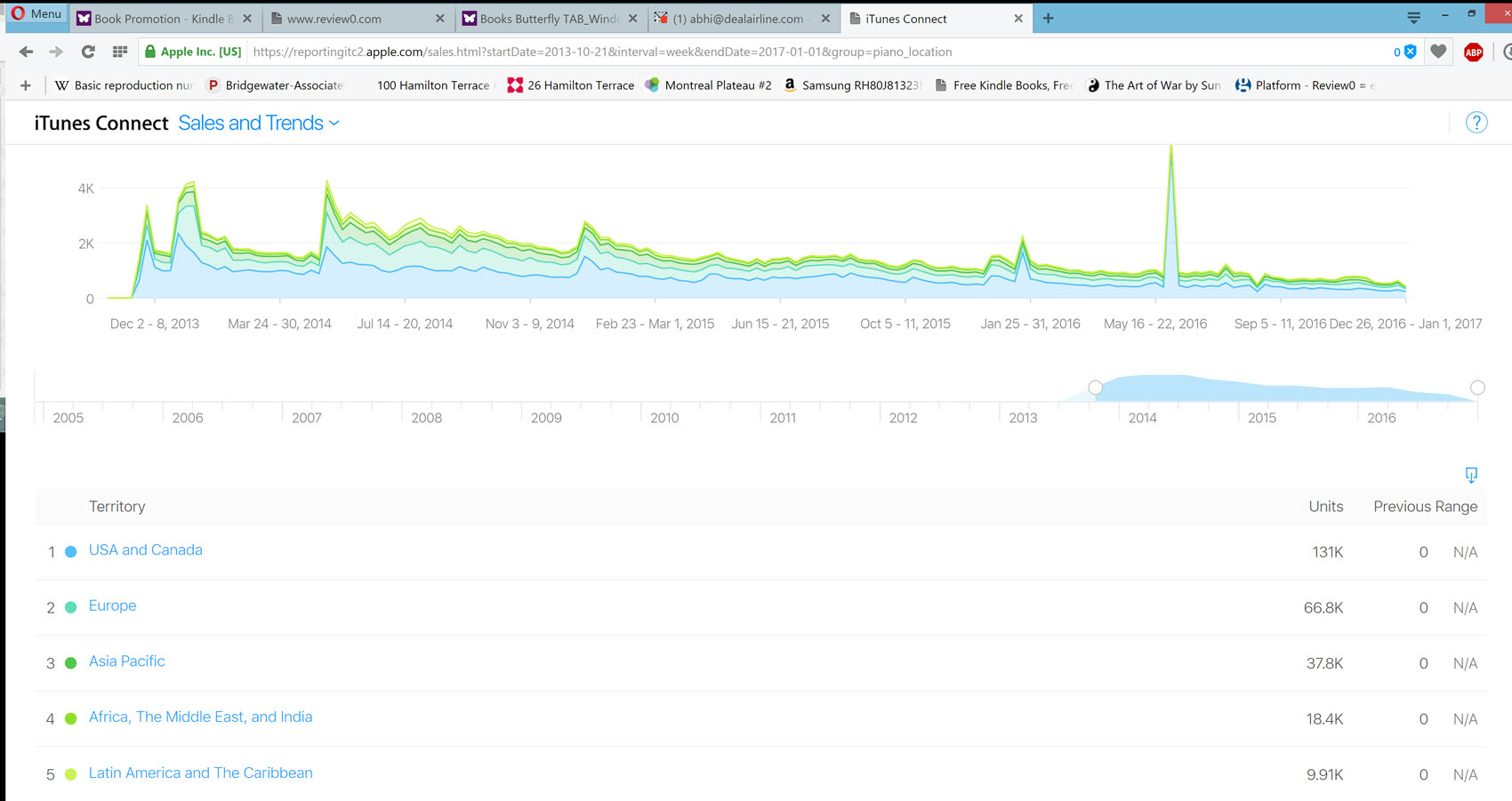The image size is (1512, 801).
Task: Toggle Africa Middle East series dot
Action: point(71,718)
